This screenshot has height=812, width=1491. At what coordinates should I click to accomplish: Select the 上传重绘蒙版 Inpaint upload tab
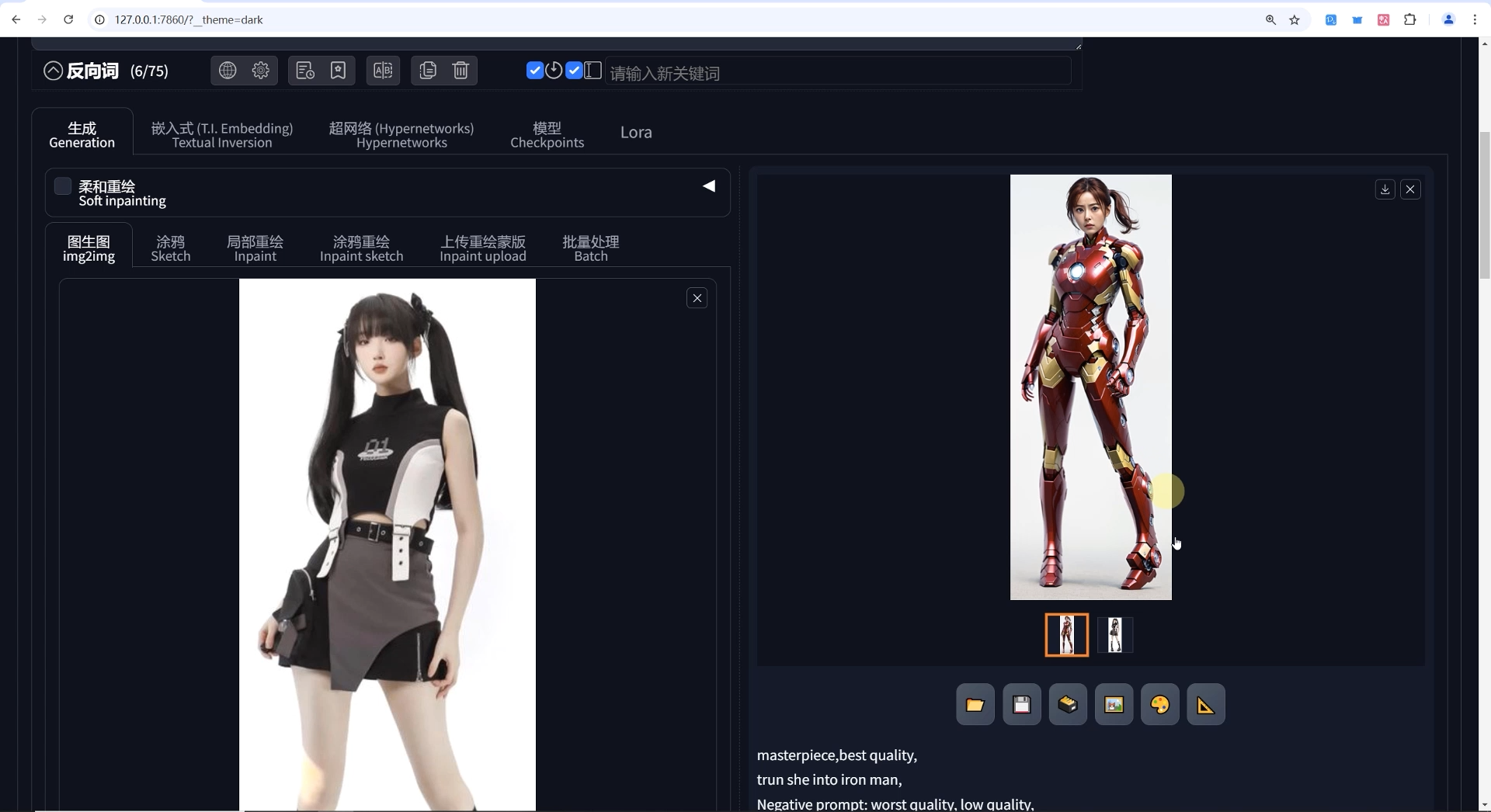click(x=483, y=248)
